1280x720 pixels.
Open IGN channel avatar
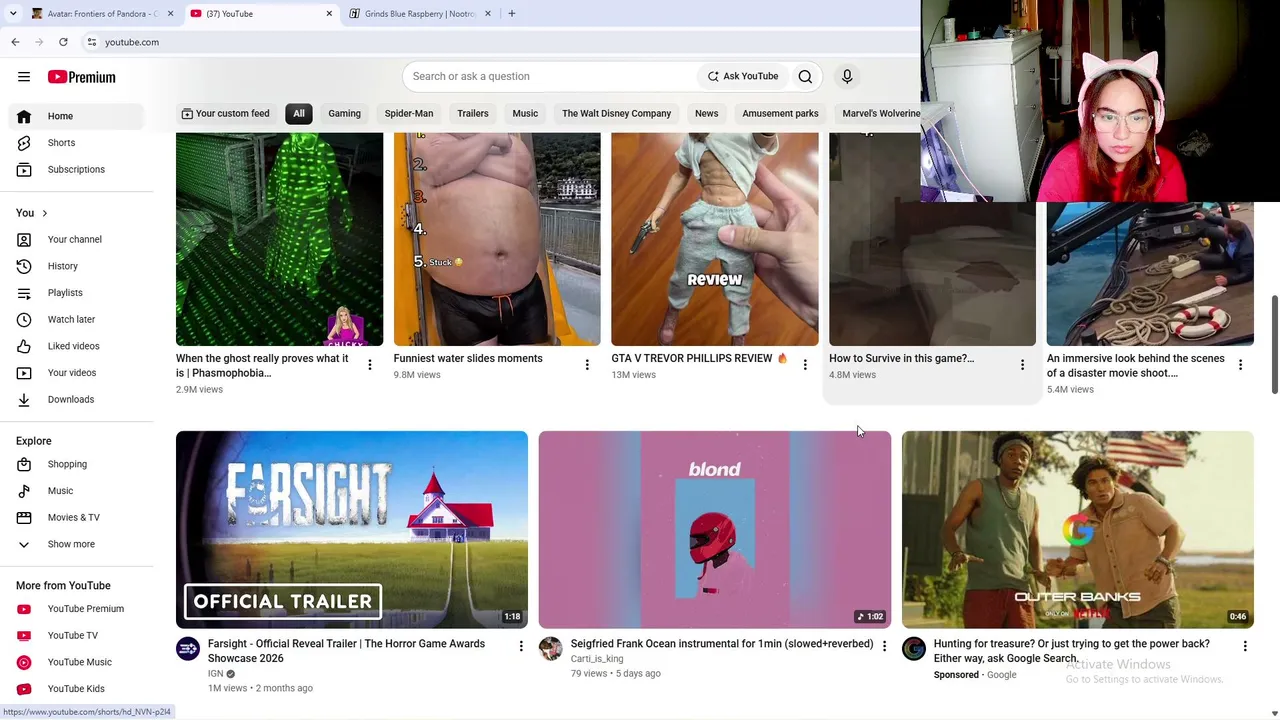pyautogui.click(x=188, y=649)
